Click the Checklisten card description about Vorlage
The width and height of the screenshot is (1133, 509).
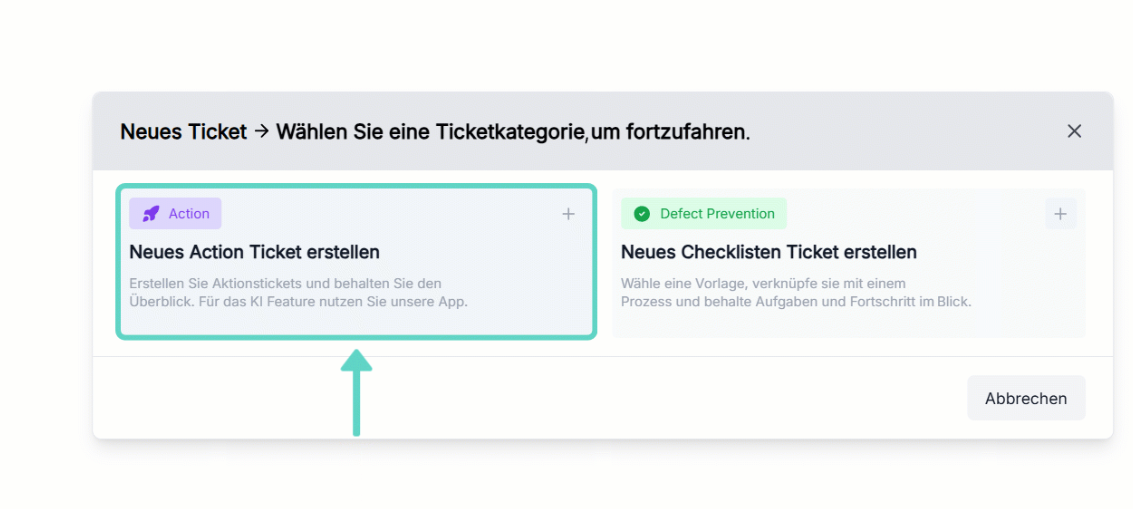coord(796,293)
